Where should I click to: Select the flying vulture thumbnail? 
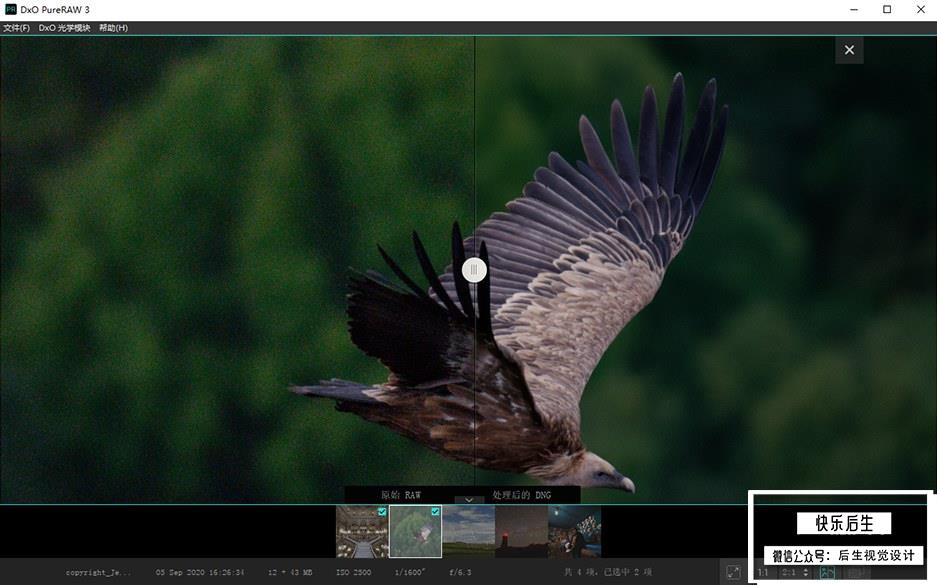point(415,531)
